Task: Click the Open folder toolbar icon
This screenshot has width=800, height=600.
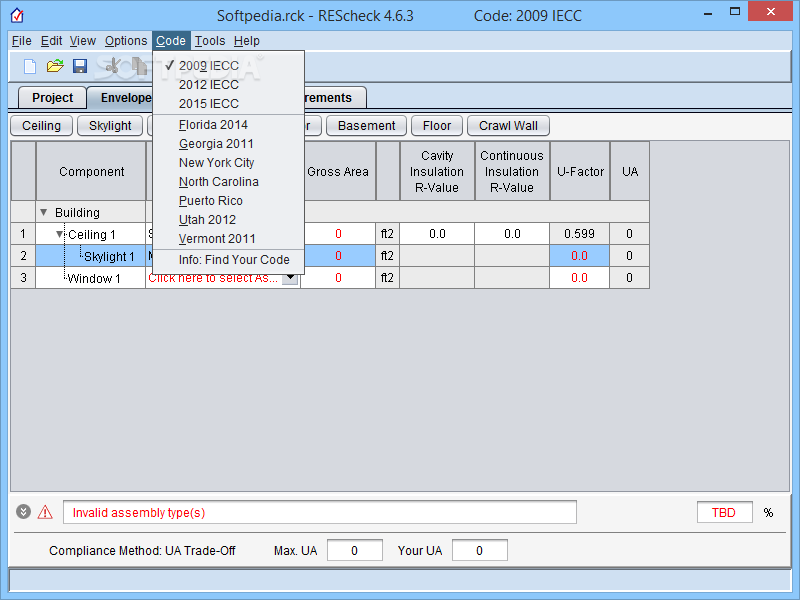Action: pyautogui.click(x=55, y=66)
